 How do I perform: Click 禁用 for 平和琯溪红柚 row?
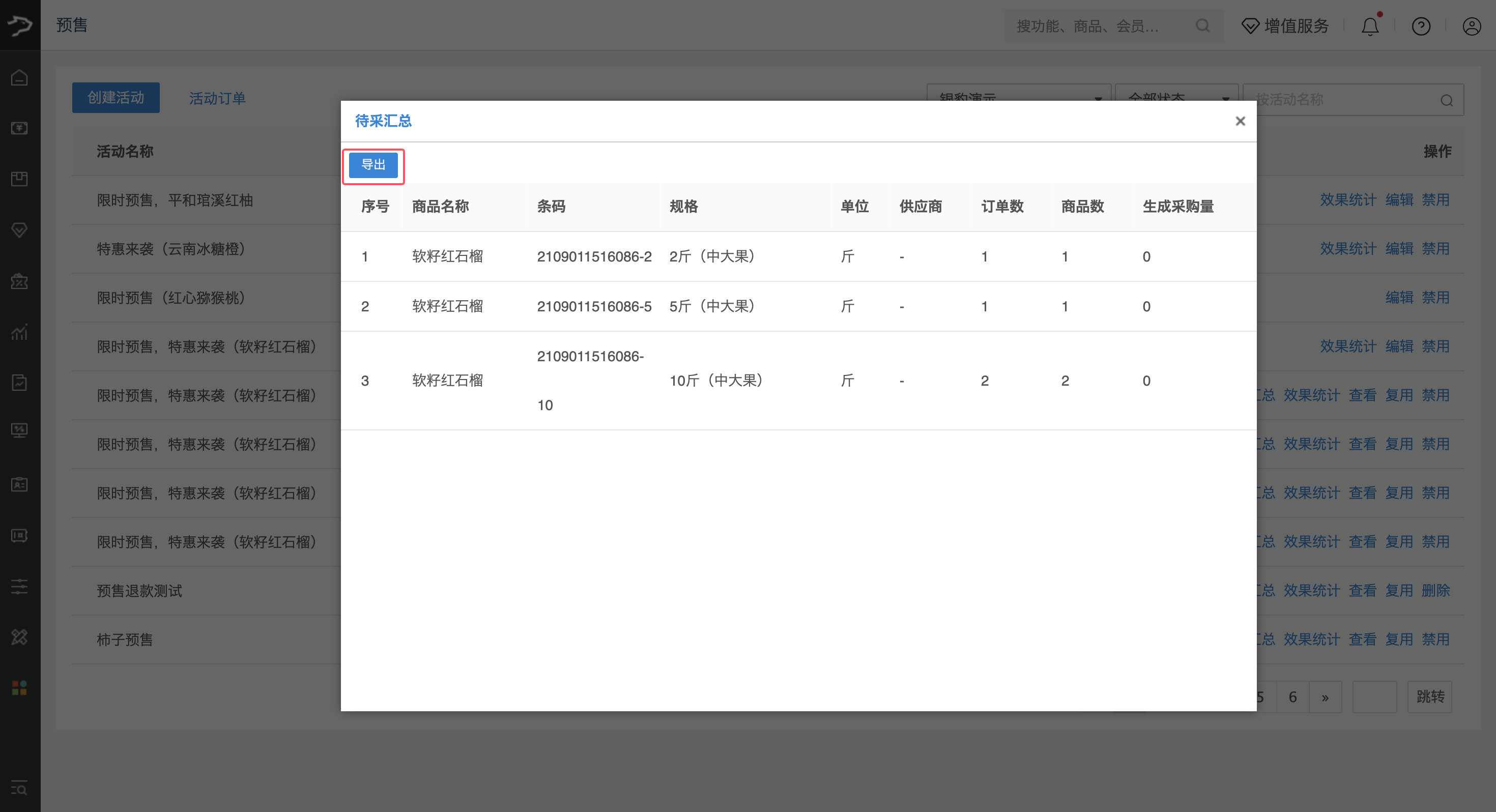[1435, 200]
